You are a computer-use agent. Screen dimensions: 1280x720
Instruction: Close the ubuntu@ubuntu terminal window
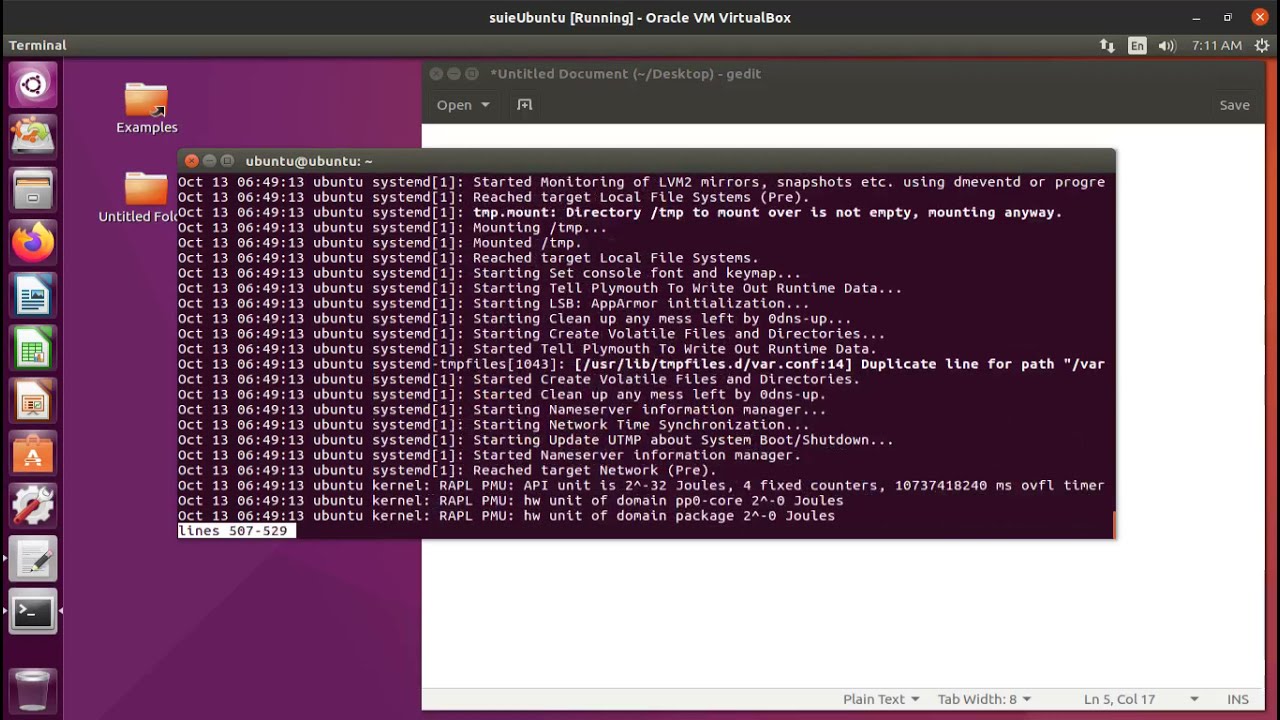point(191,161)
